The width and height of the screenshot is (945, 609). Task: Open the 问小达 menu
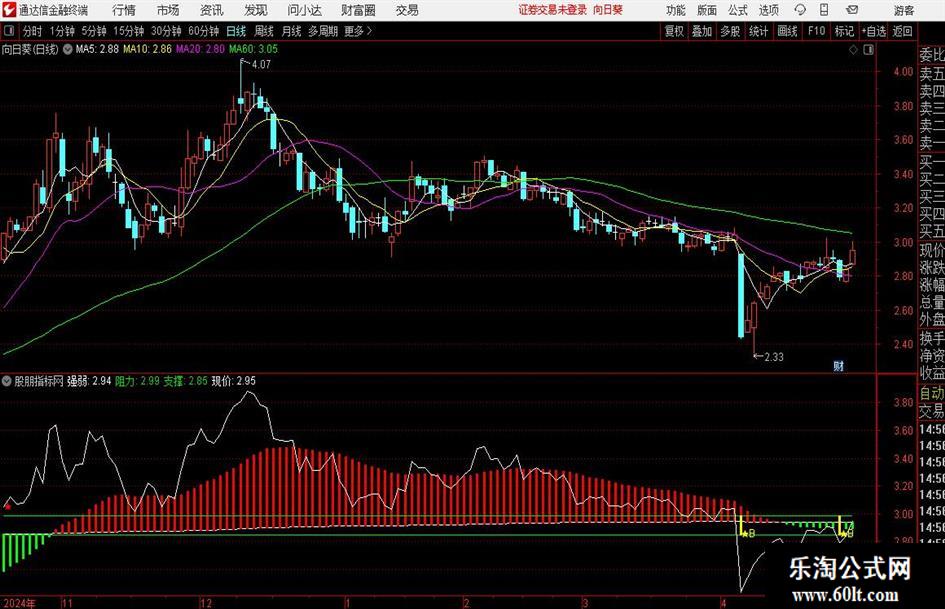(x=304, y=10)
